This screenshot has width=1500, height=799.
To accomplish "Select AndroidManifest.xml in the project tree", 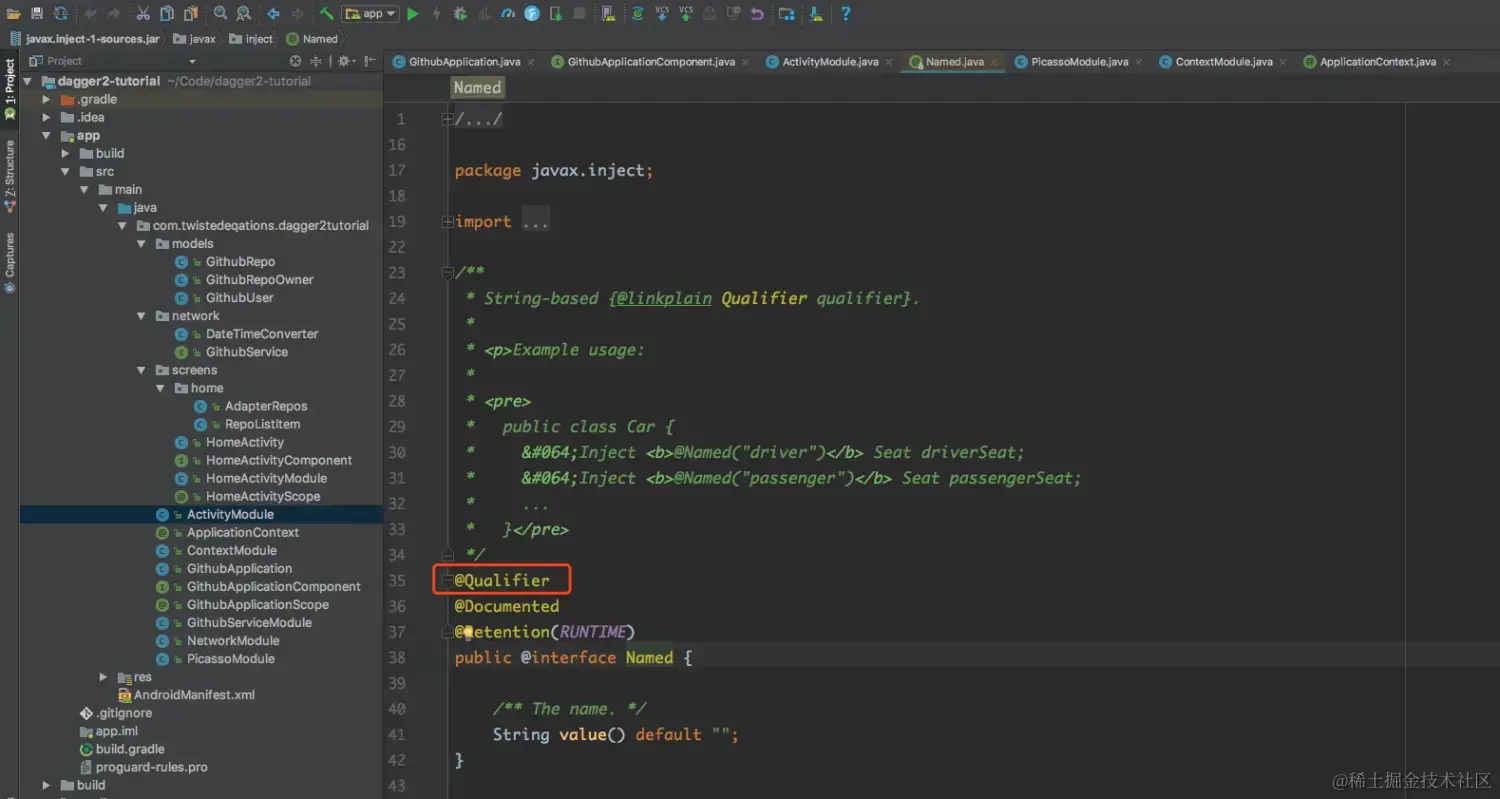I will pos(194,695).
